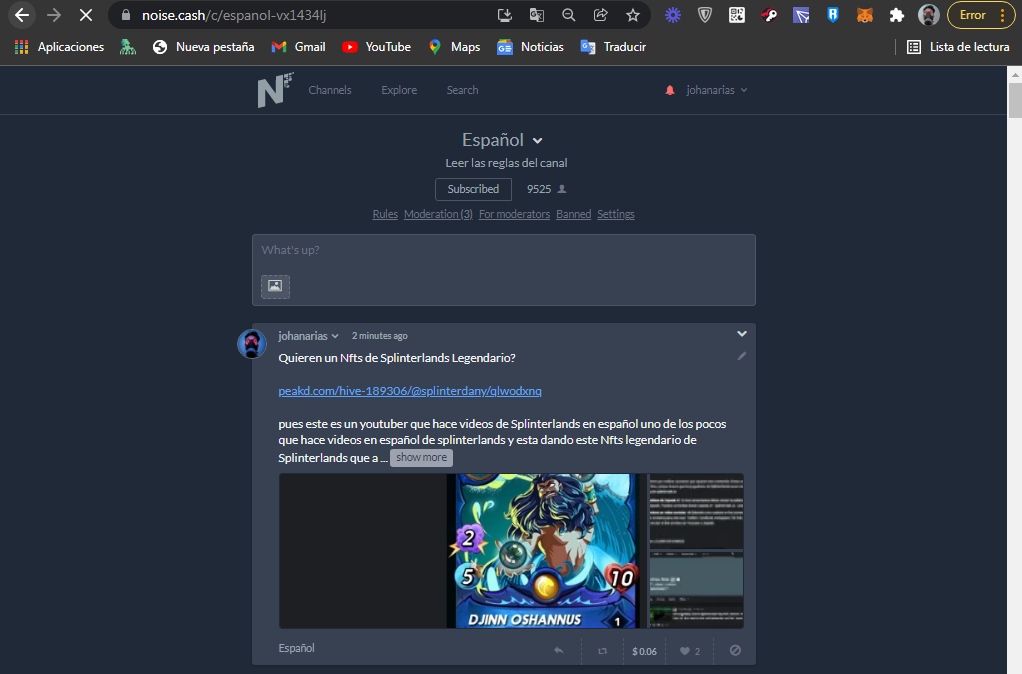The image size is (1022, 674).
Task: Open the Explore menu
Action: click(399, 90)
